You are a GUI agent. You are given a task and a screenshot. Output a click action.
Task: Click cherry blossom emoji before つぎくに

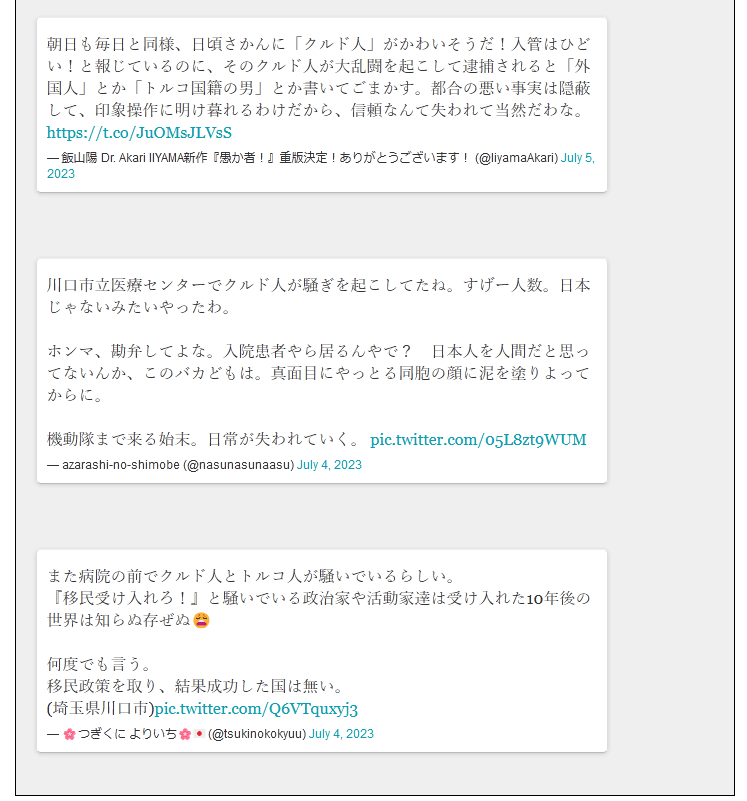[69, 734]
